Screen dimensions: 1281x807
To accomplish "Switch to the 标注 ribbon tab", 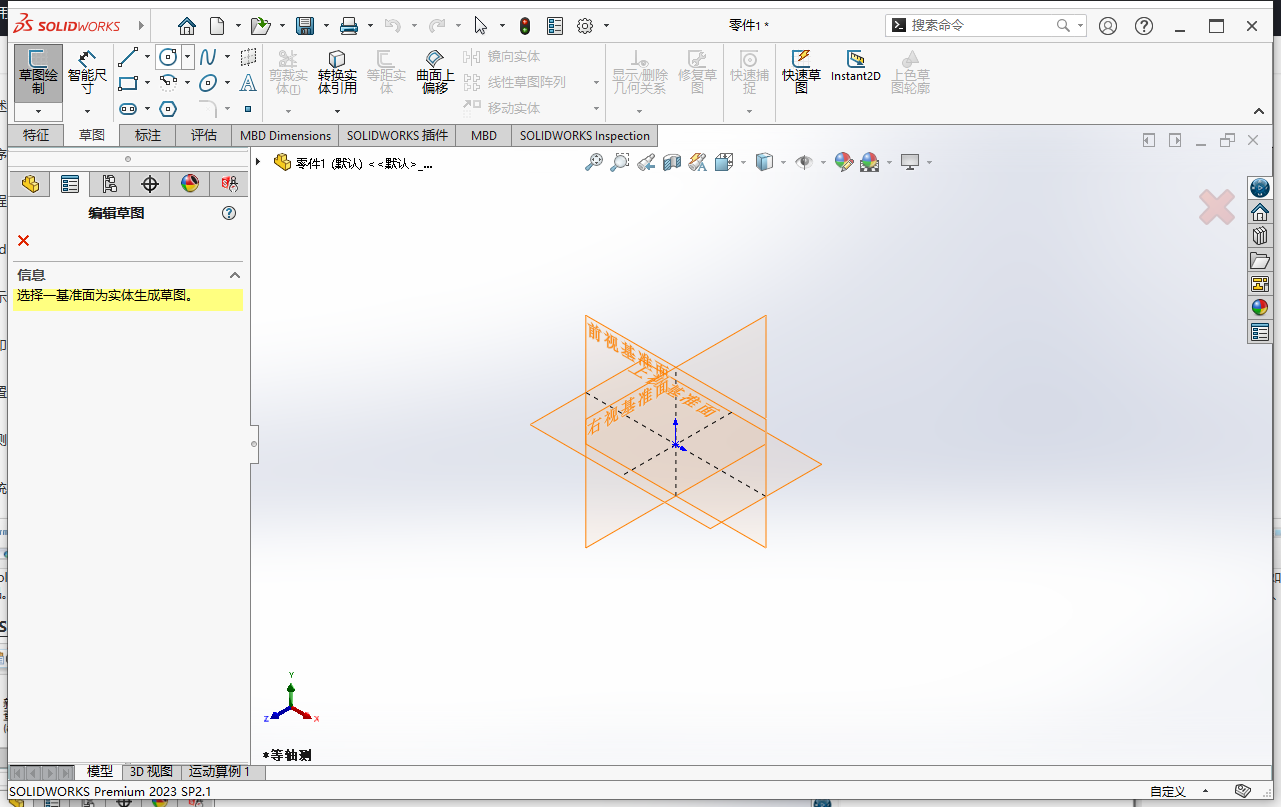I will (148, 135).
